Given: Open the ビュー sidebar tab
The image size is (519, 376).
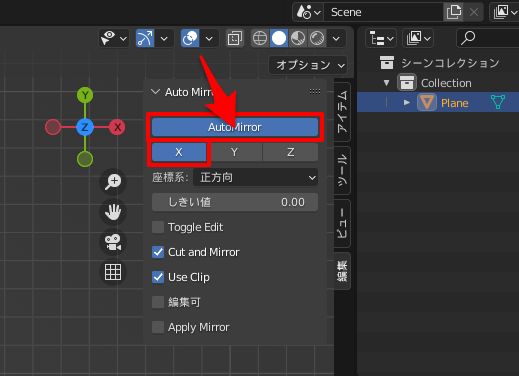Looking at the screenshot, I should click(342, 223).
